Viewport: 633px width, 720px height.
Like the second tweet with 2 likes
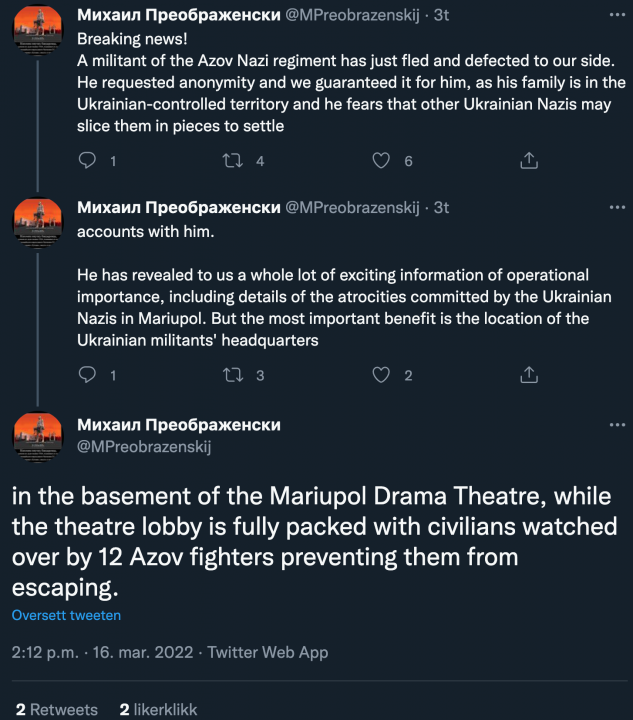coord(381,375)
